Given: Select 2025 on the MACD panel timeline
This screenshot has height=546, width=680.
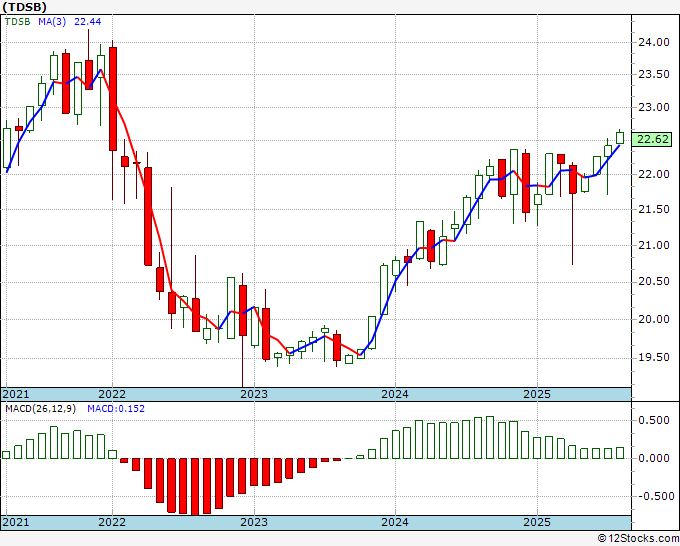Looking at the screenshot, I should [537, 522].
